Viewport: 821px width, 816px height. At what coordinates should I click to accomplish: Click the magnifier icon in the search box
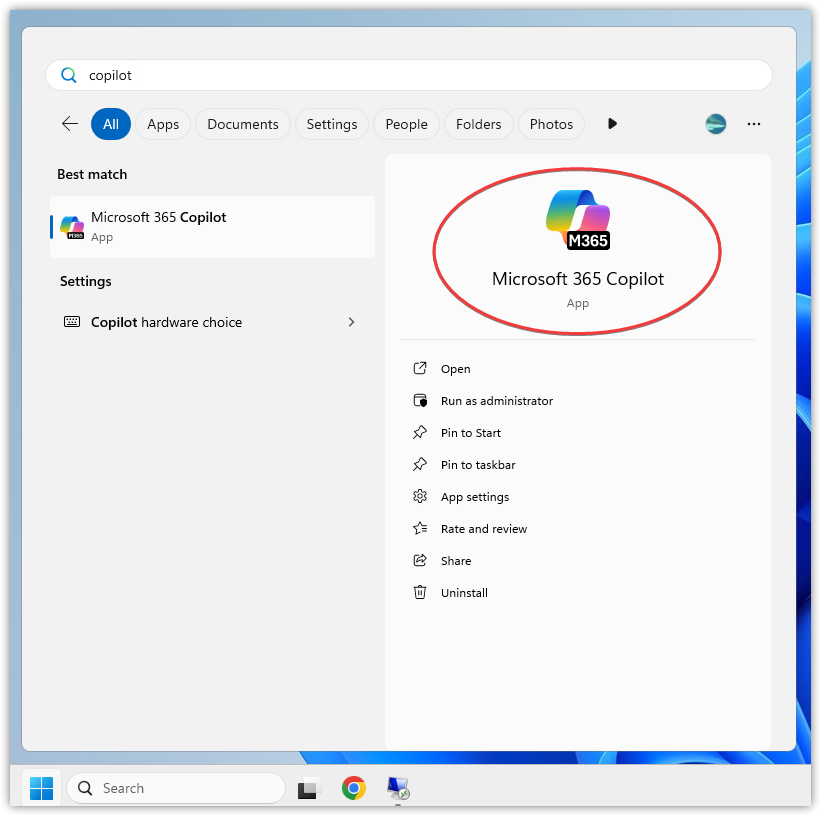pos(69,75)
